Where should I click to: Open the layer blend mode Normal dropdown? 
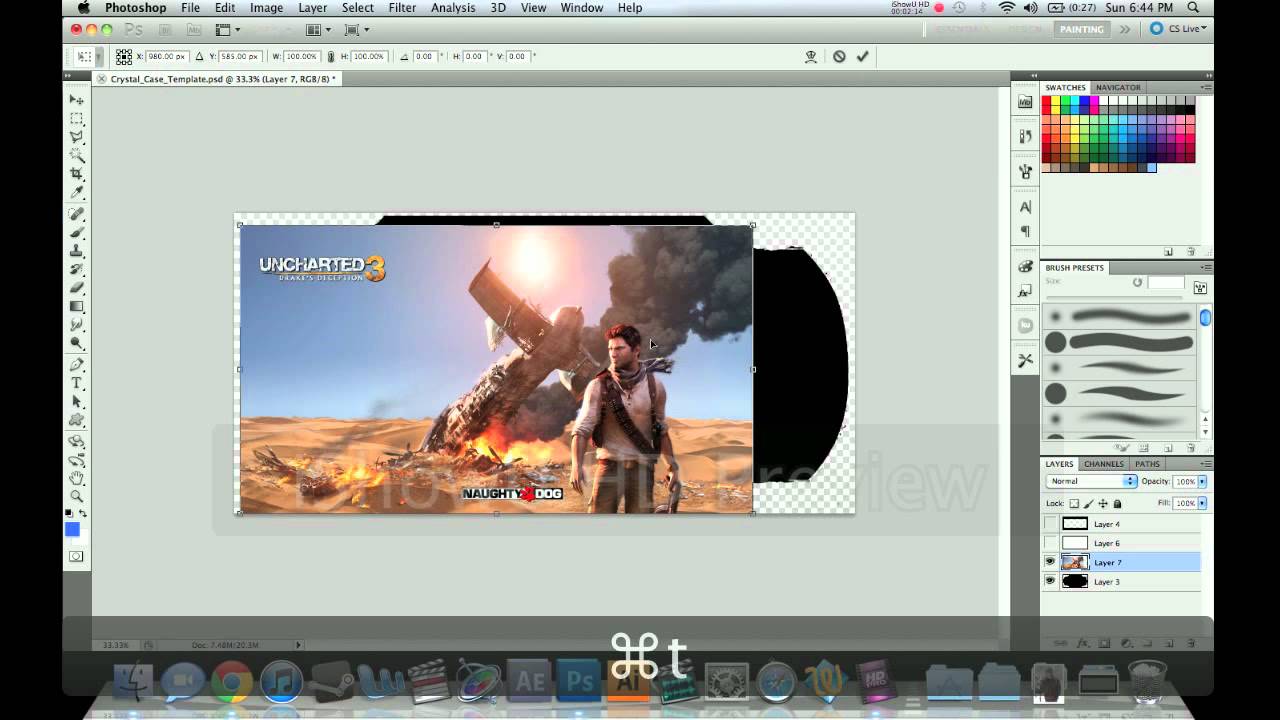click(1092, 481)
